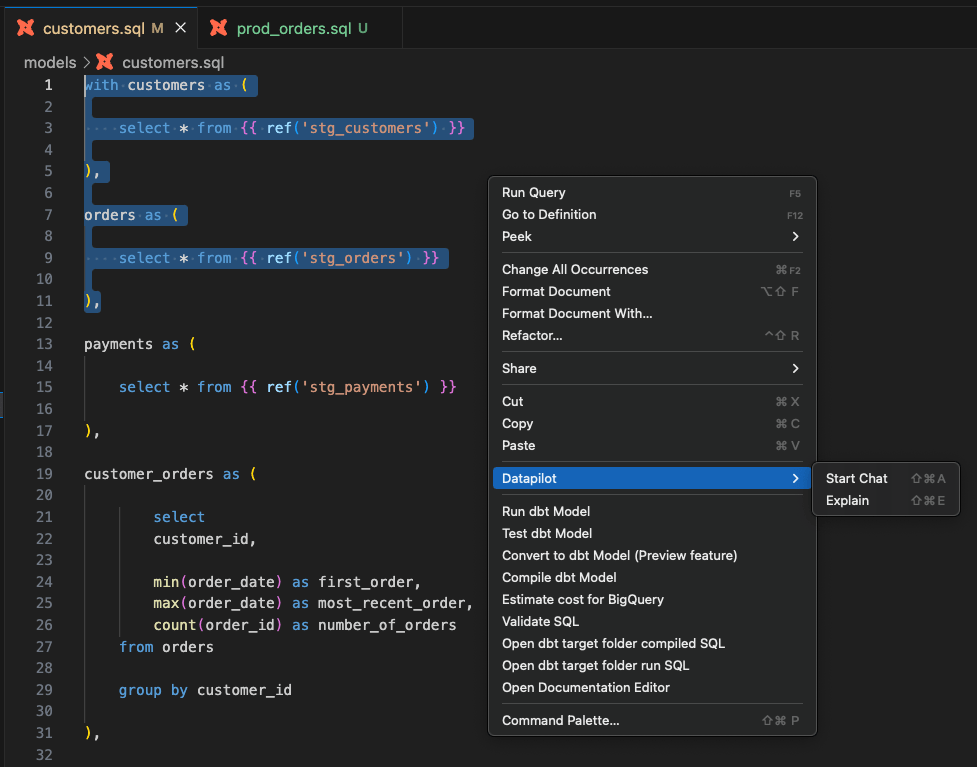The height and width of the screenshot is (767, 977).
Task: Select Go to Definition
Action: 652,214
